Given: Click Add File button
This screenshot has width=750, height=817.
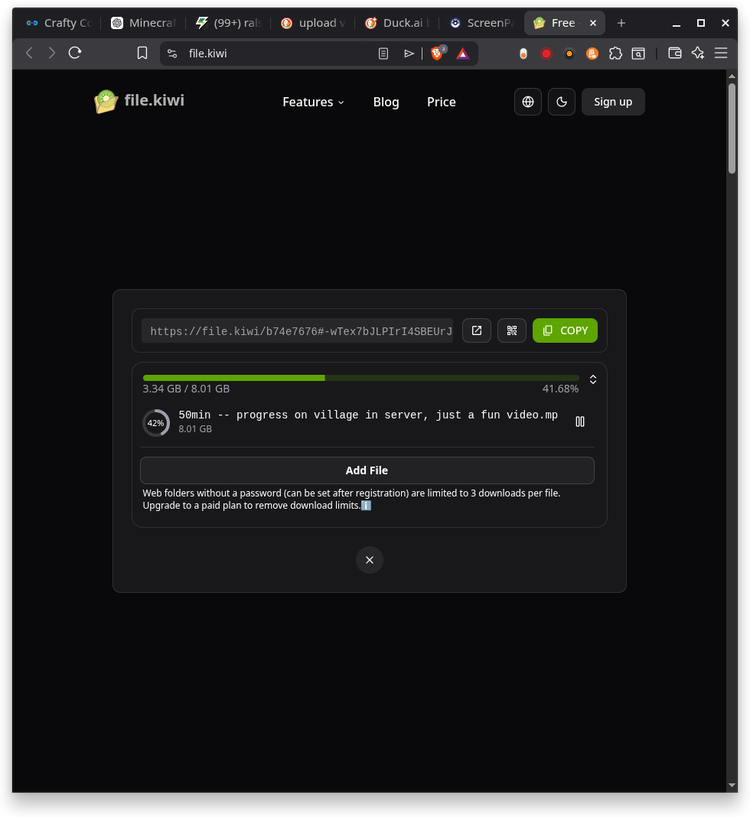Looking at the screenshot, I should point(367,470).
